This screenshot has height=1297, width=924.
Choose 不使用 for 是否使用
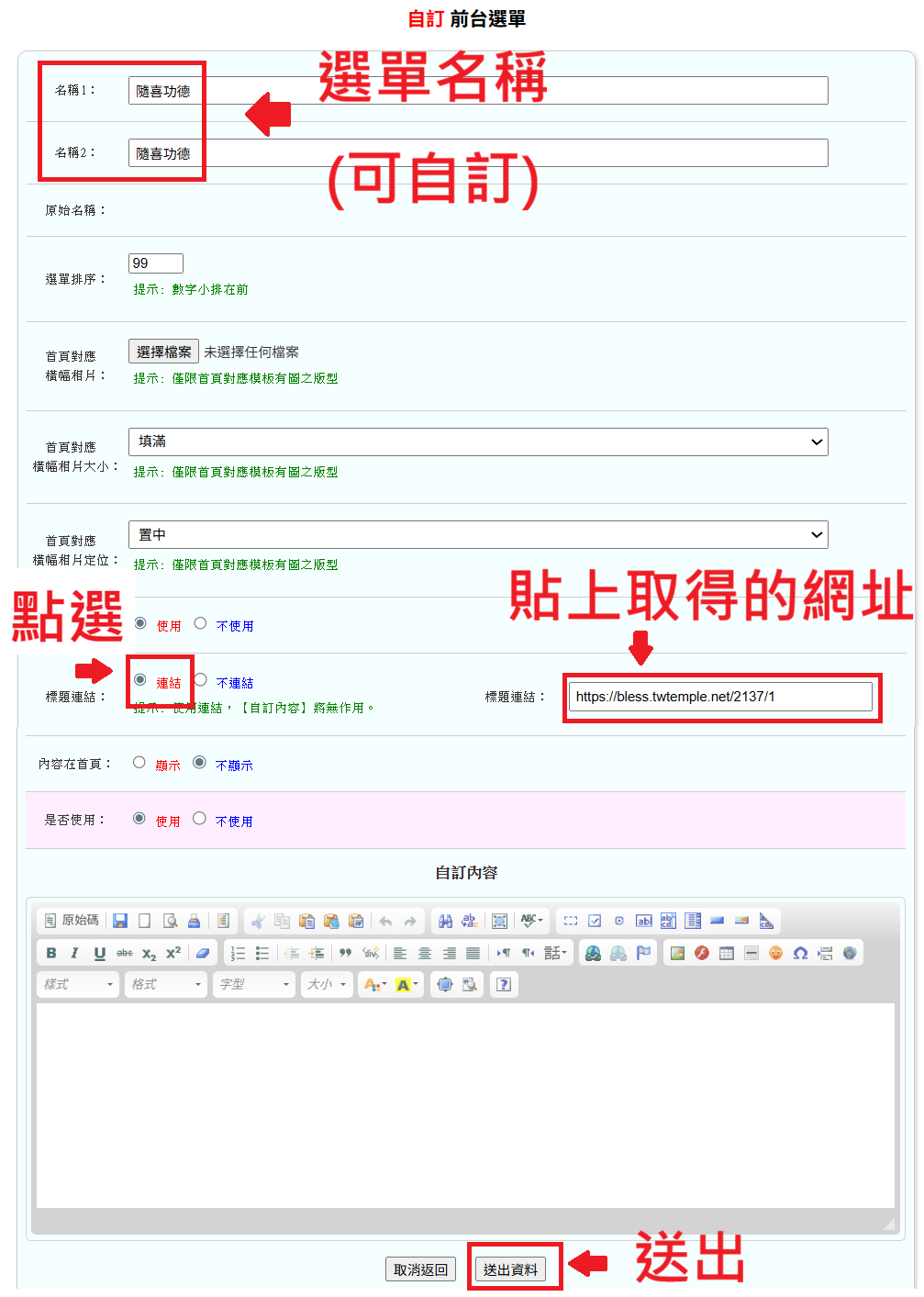click(199, 819)
